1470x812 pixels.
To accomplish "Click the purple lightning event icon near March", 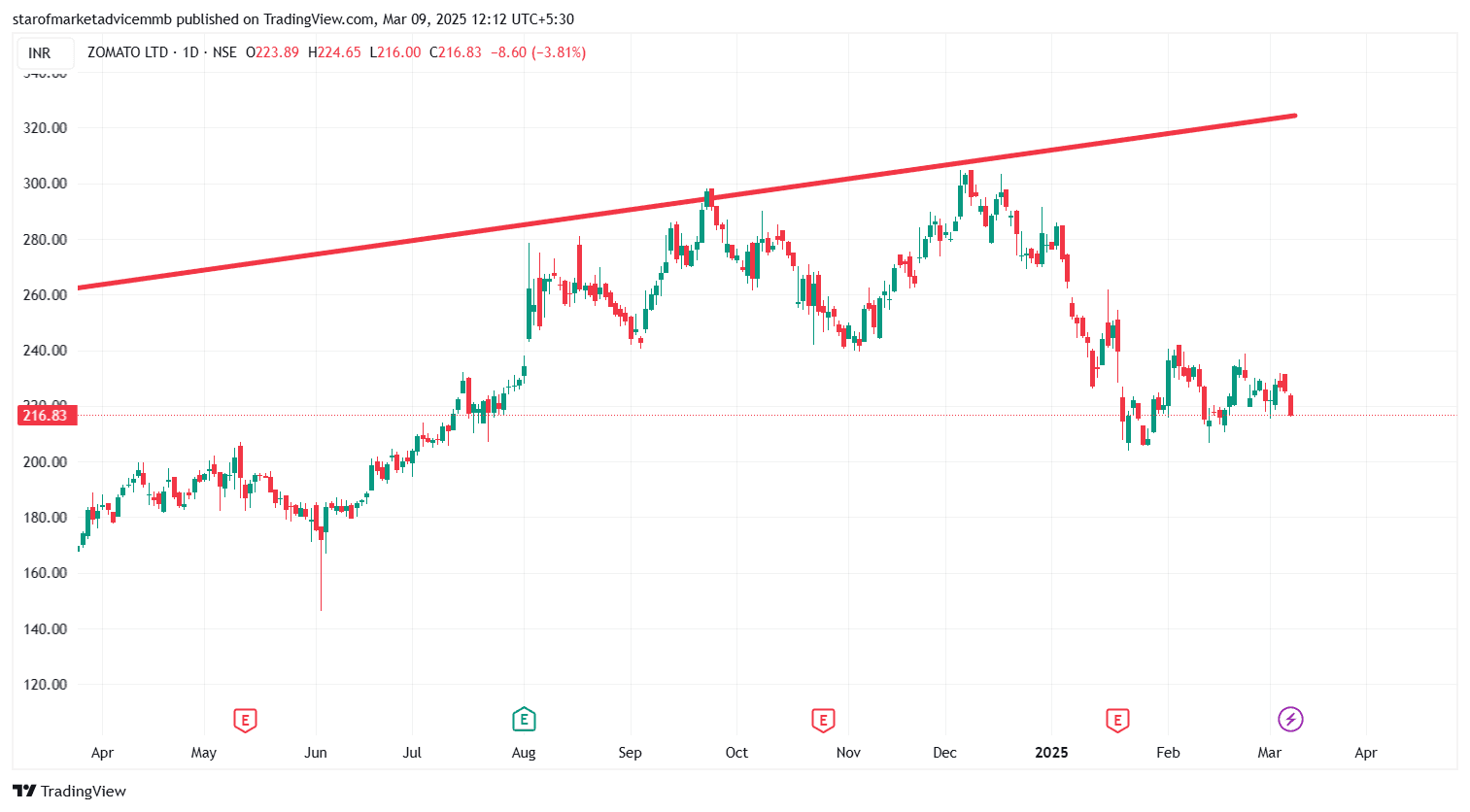I will click(1290, 720).
